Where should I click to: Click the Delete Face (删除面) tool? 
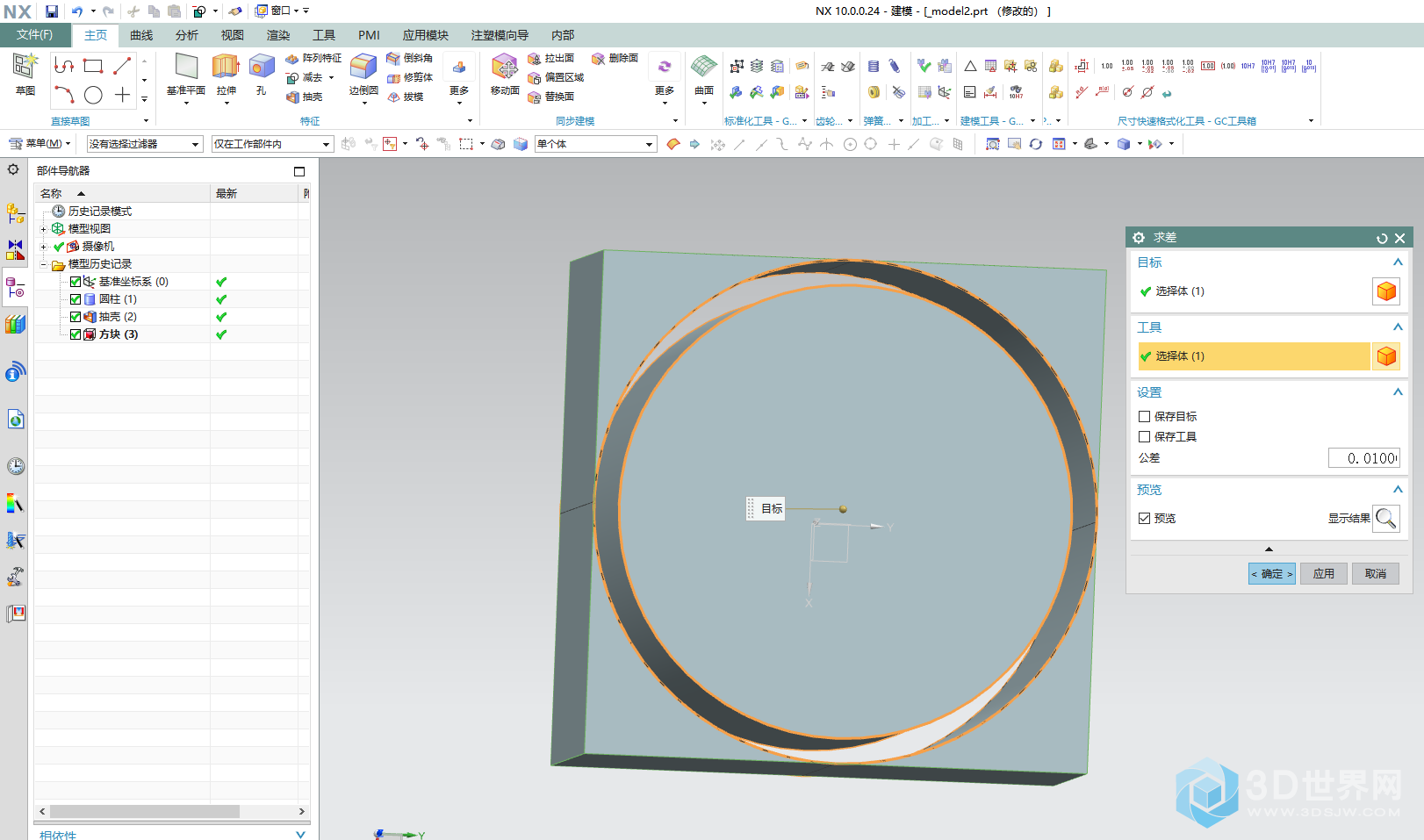pos(615,58)
